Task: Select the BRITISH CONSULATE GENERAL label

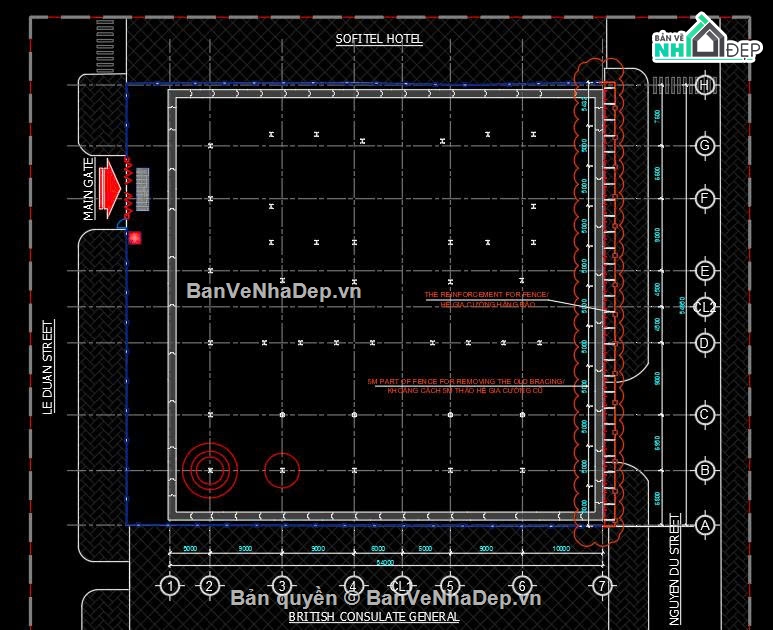Action: (x=374, y=617)
